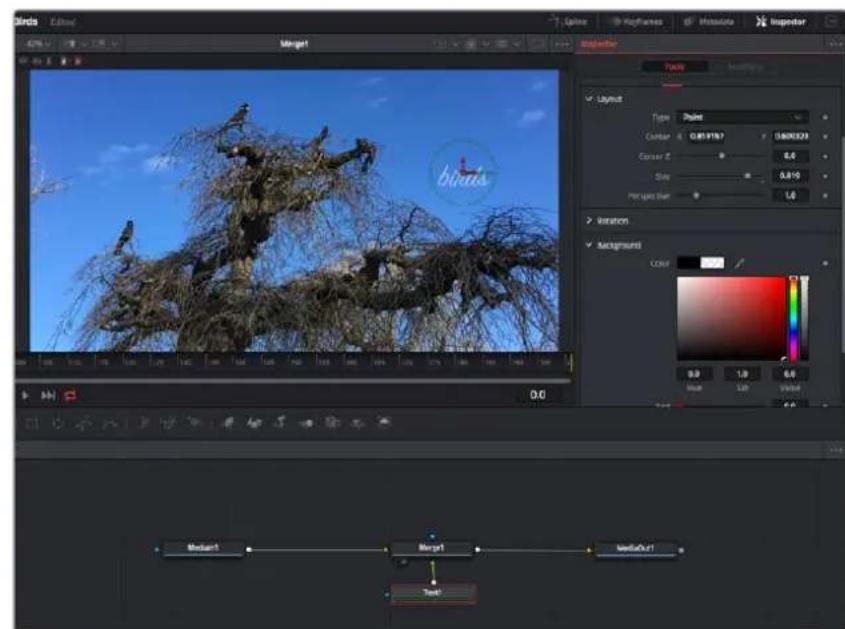Click the red icon in viewer sub-toolbar

pyautogui.click(x=78, y=61)
